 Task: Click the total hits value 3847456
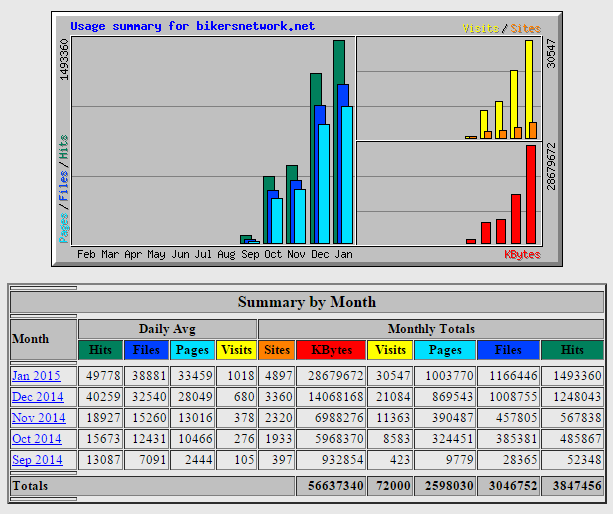click(577, 486)
